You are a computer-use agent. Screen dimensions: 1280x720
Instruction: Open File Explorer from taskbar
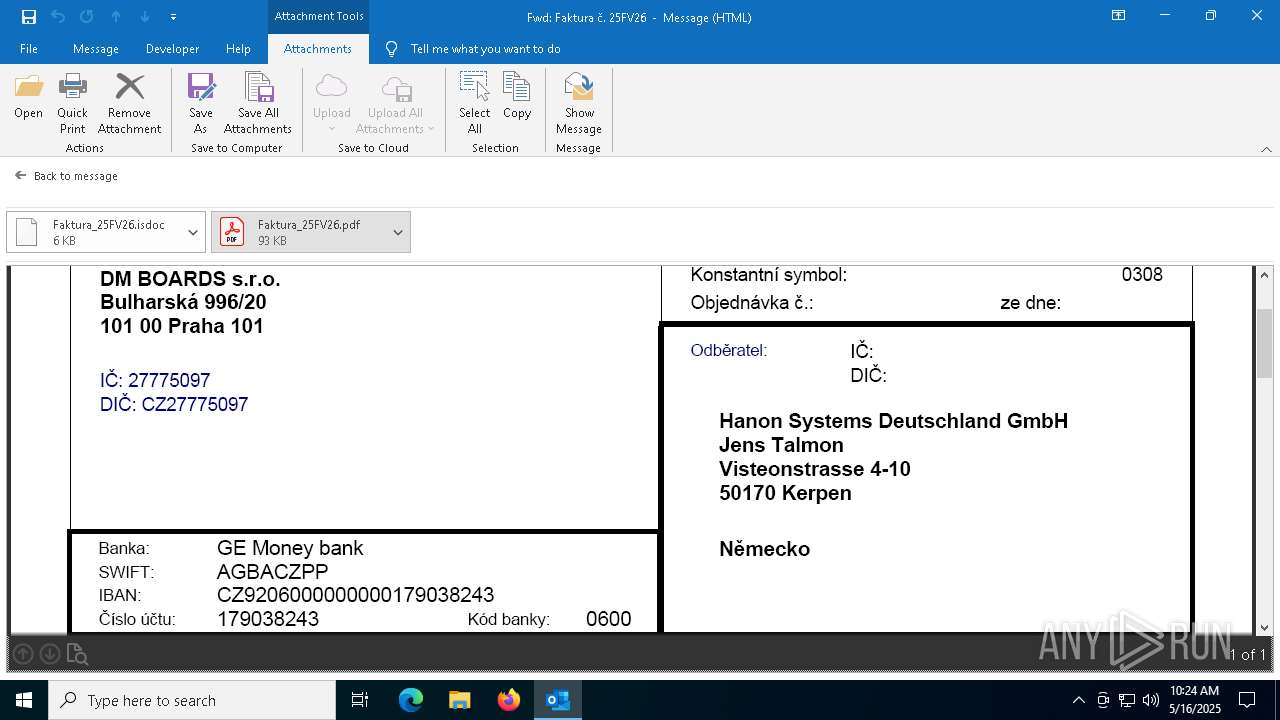pyautogui.click(x=459, y=700)
